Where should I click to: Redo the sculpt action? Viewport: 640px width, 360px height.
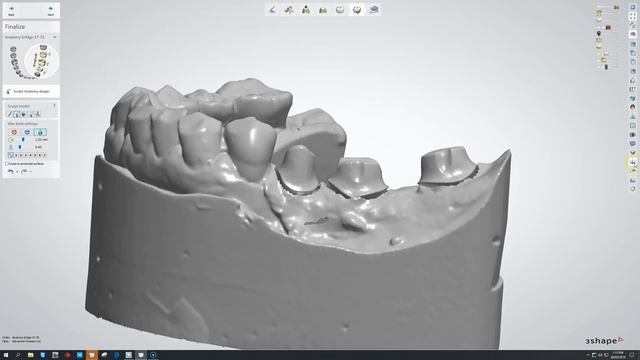click(x=24, y=171)
